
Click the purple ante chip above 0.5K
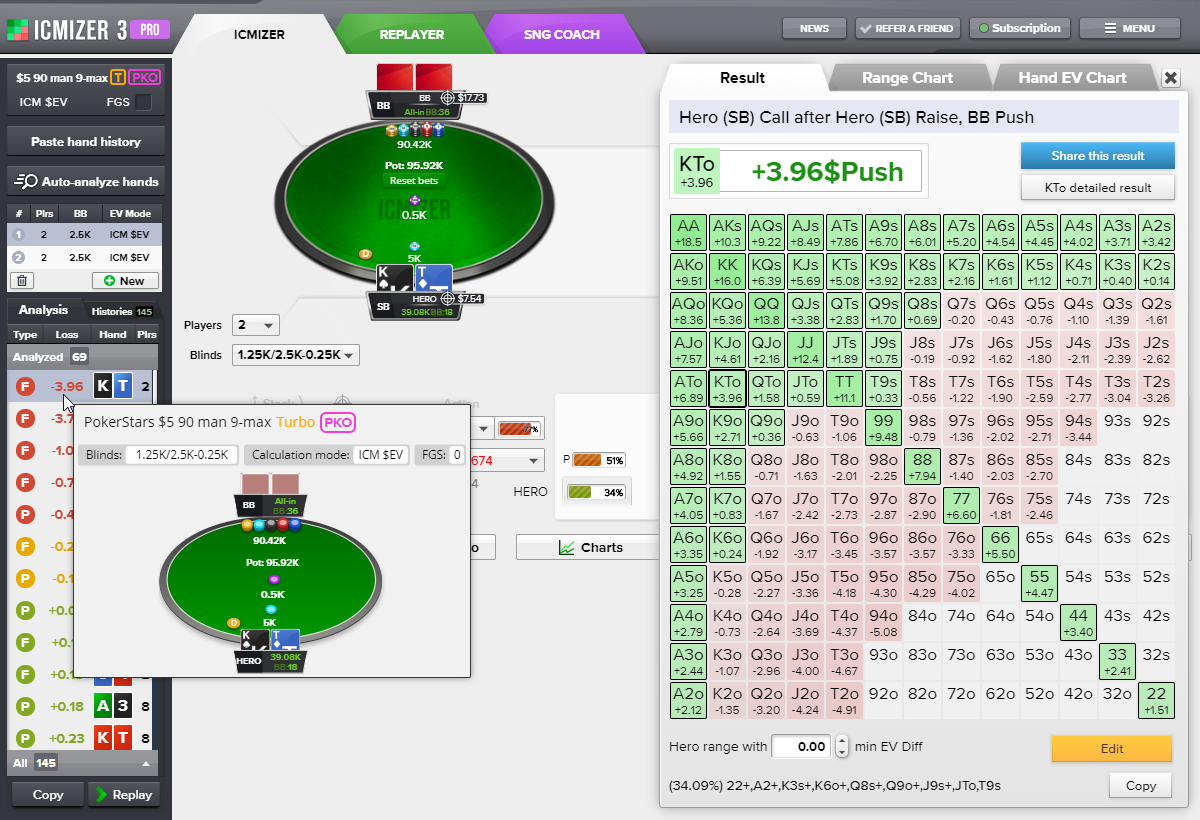pos(414,200)
